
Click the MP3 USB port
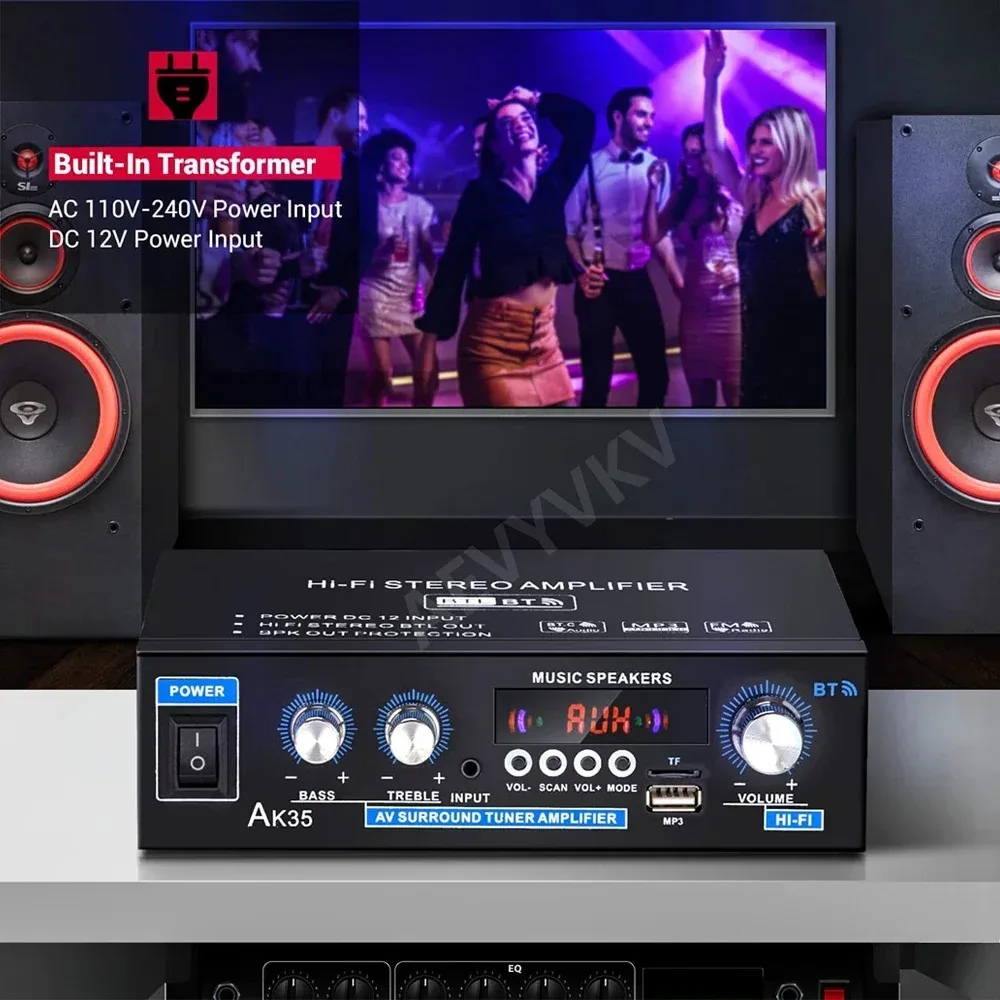673,798
